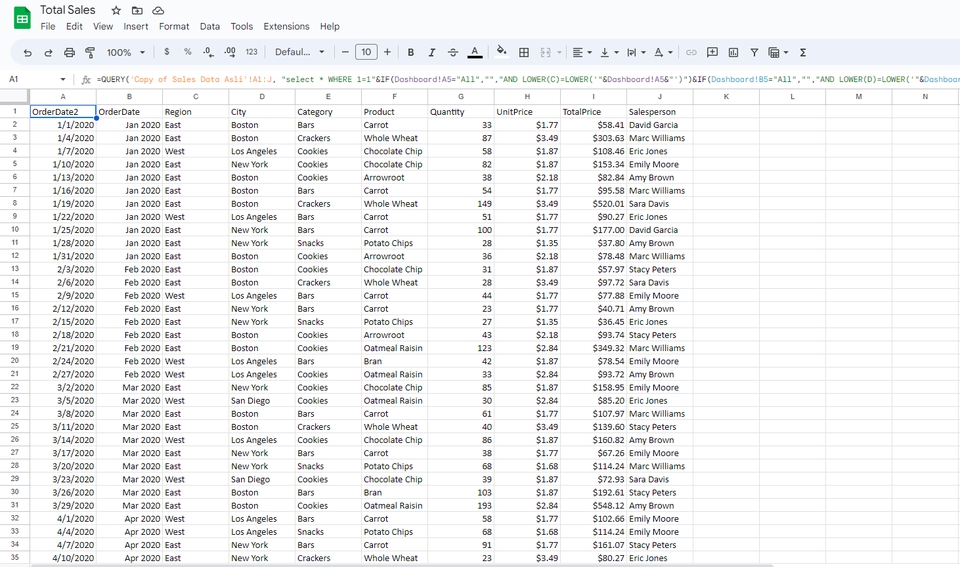Viewport: 960px width, 567px height.
Task: Decrease font size with minus button
Action: click(x=345, y=53)
